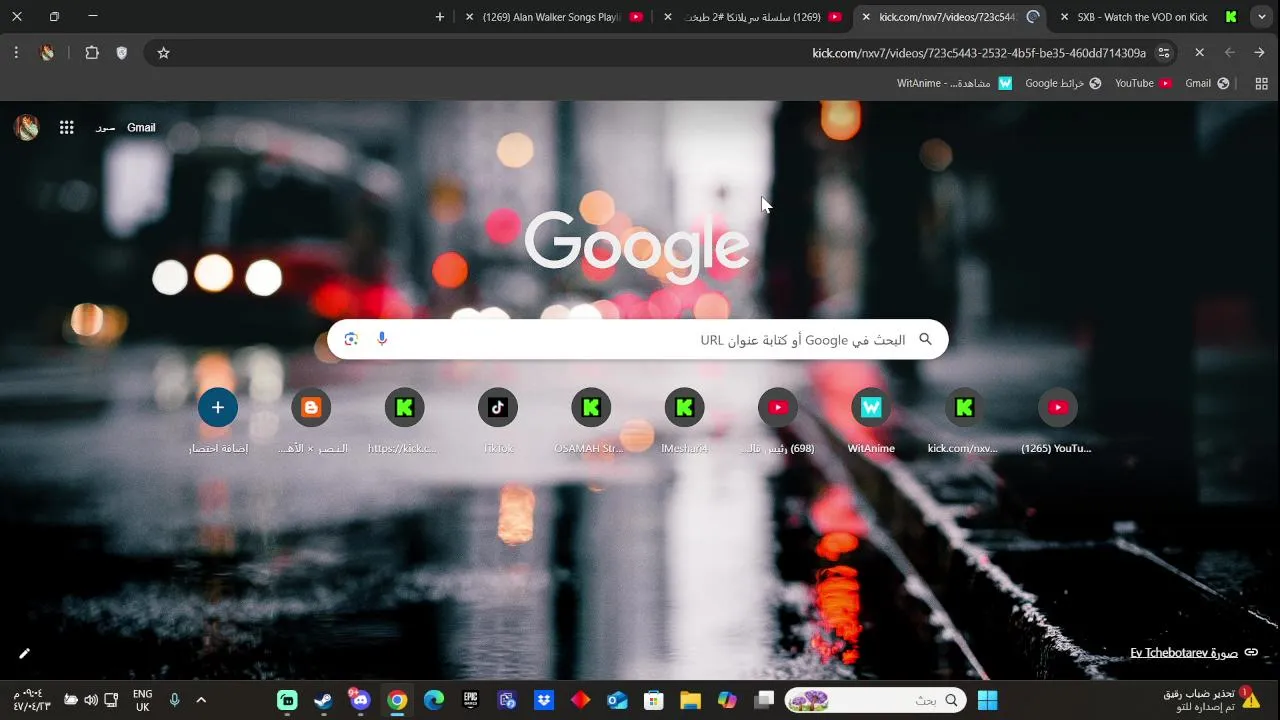Open the Chrome three-dot menu
1280x720 pixels.
coord(16,53)
